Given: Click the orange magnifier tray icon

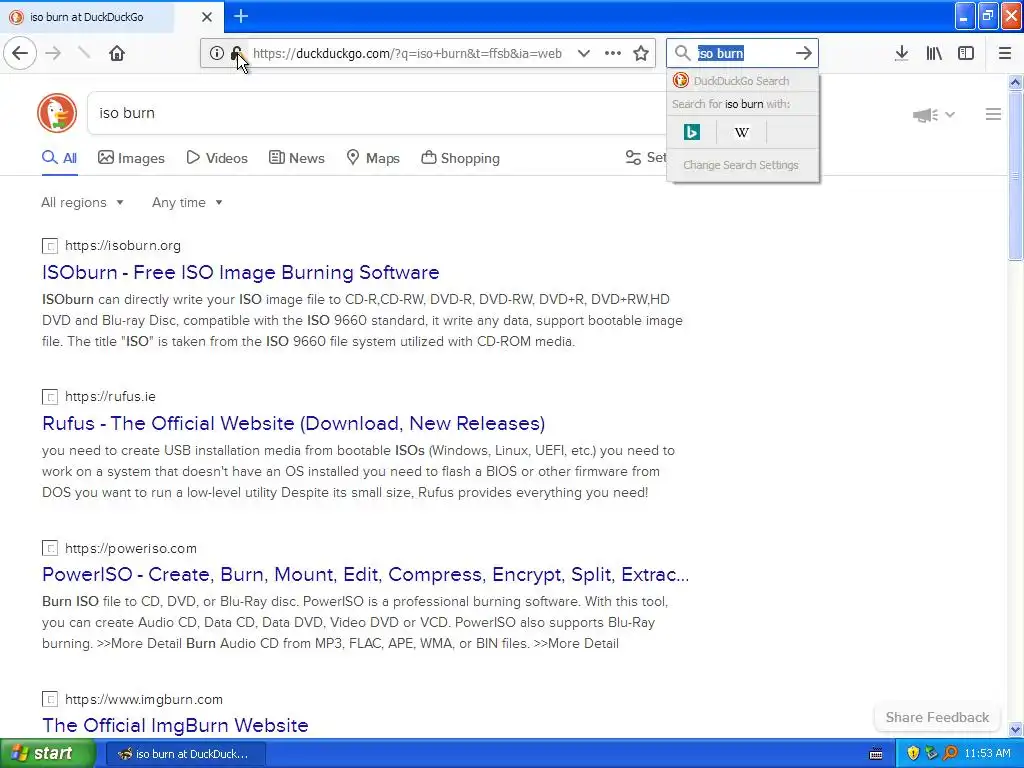Looking at the screenshot, I should pos(951,753).
